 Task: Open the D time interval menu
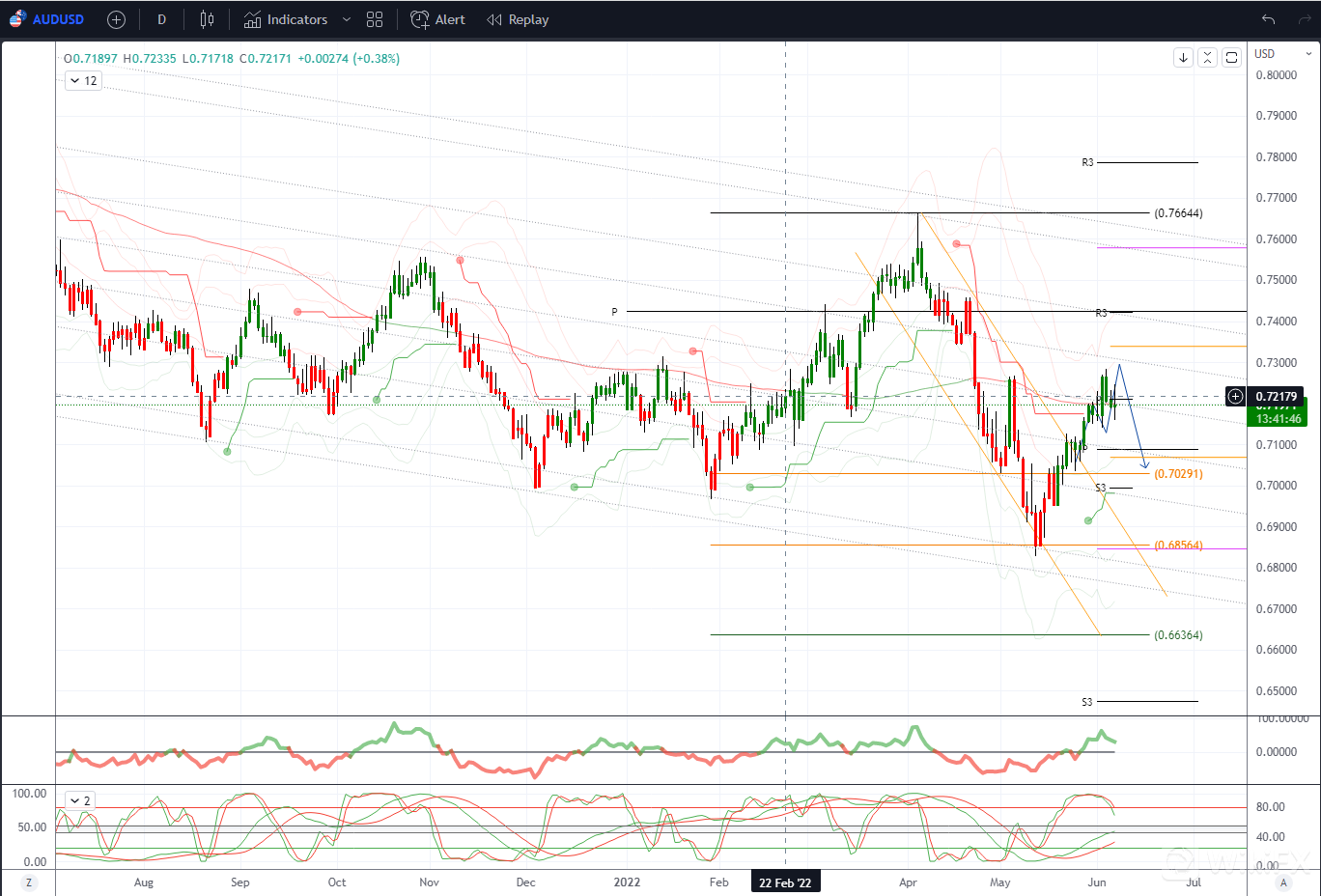click(161, 19)
